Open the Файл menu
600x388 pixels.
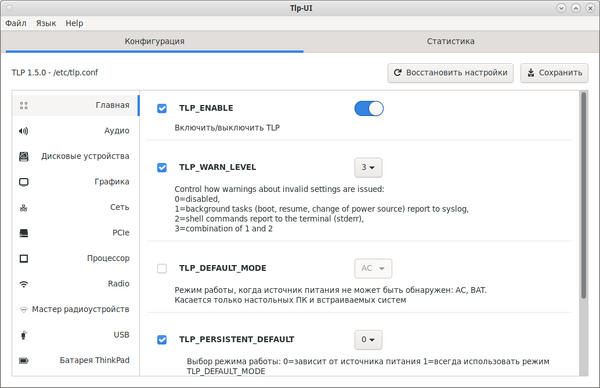(16, 23)
